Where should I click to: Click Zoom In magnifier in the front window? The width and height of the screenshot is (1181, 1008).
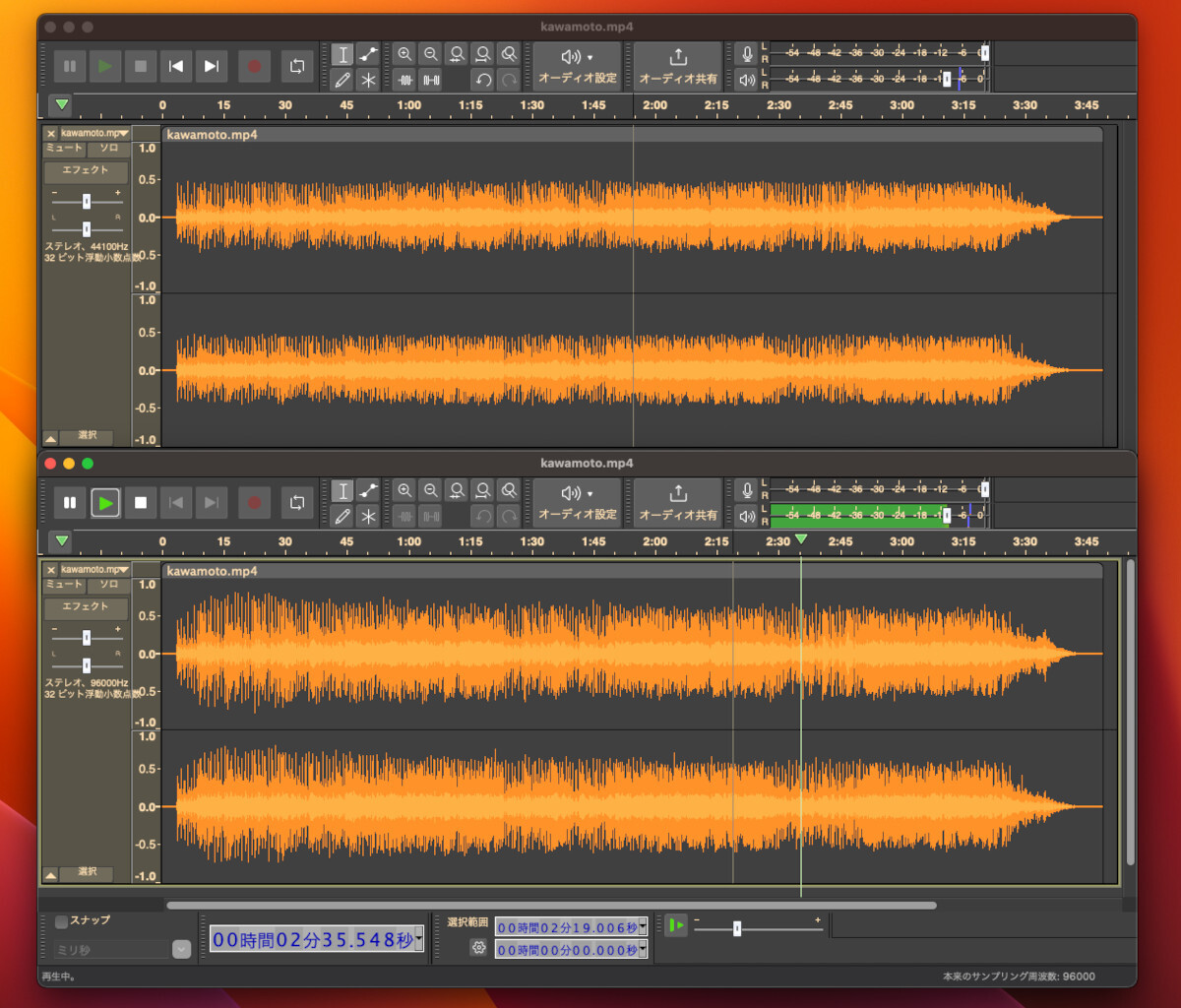(404, 490)
